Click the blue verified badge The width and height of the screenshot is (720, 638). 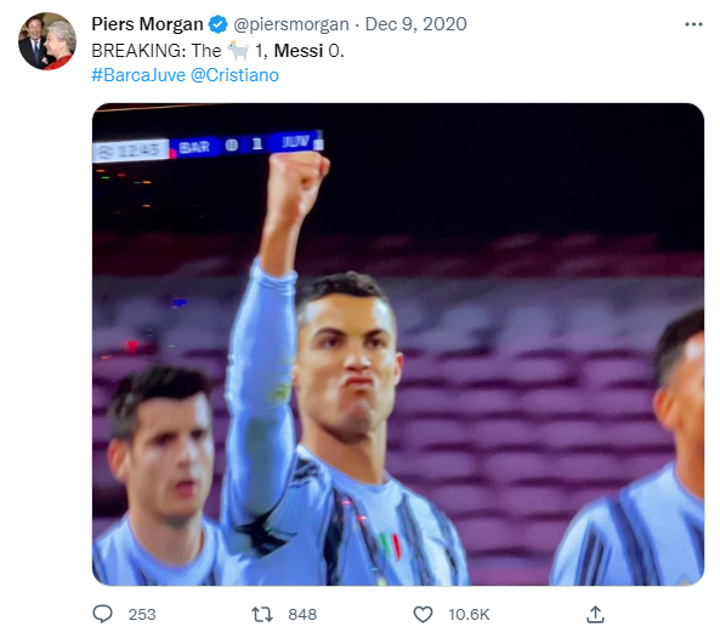[218, 24]
